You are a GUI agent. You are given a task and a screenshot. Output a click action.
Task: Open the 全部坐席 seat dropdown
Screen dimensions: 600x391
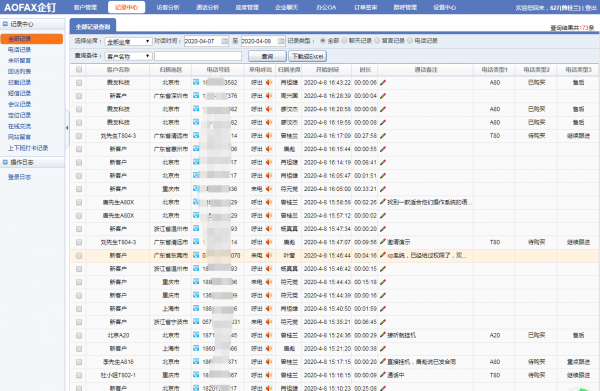[129, 41]
